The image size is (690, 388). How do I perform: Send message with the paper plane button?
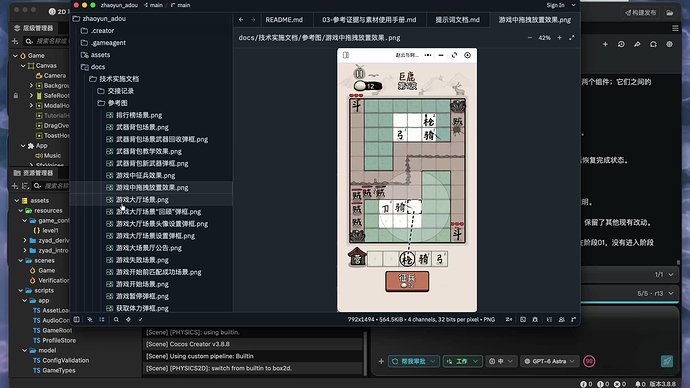(667, 361)
